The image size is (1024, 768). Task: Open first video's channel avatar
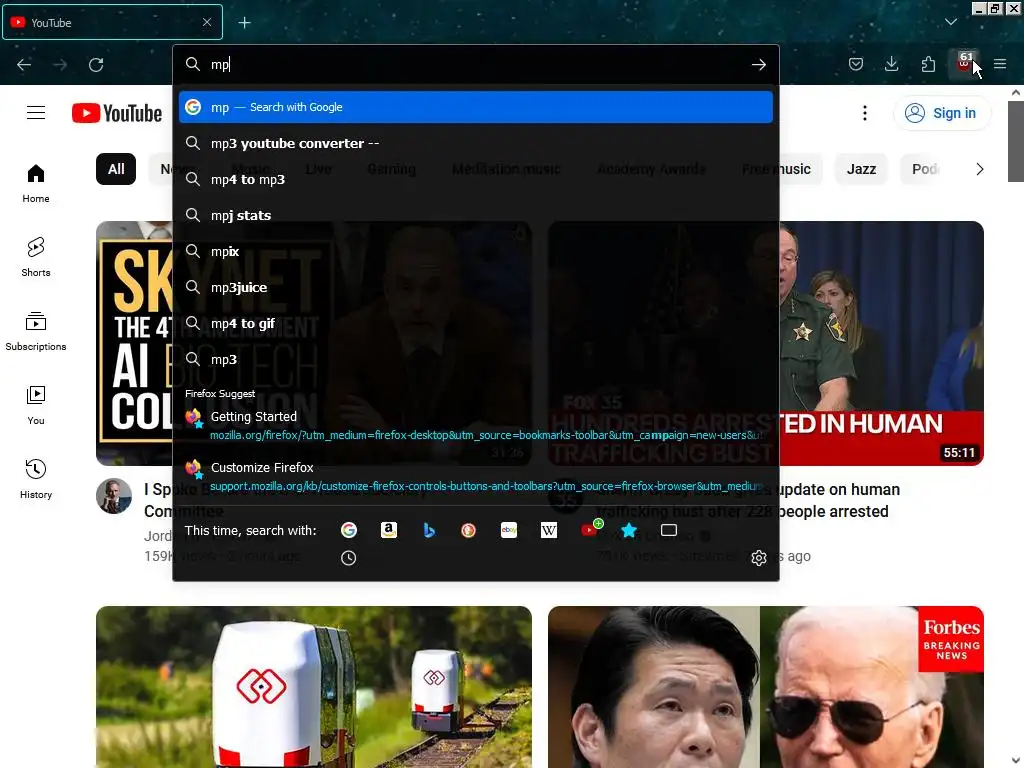[x=114, y=496]
